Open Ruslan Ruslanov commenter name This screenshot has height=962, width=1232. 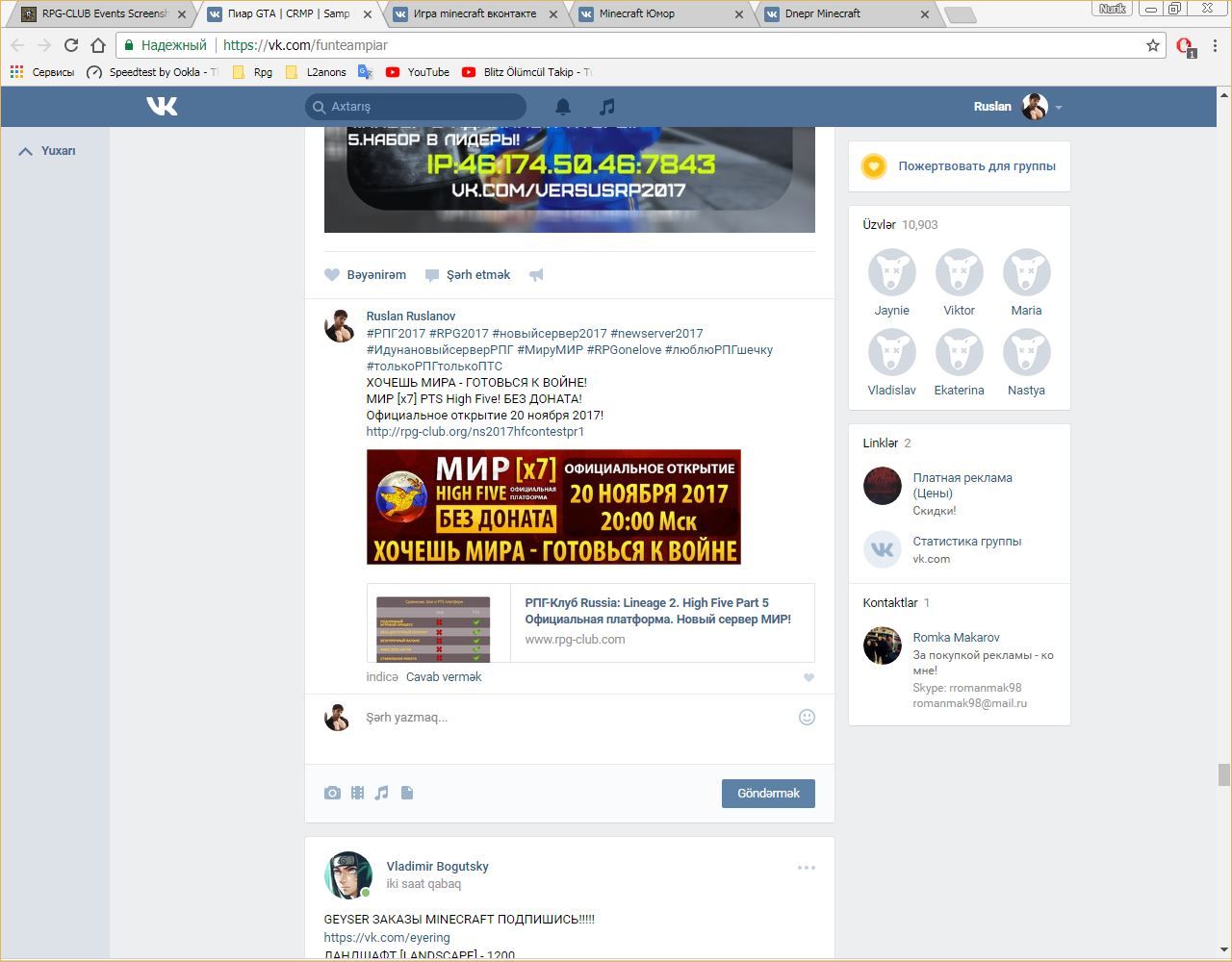coord(411,316)
